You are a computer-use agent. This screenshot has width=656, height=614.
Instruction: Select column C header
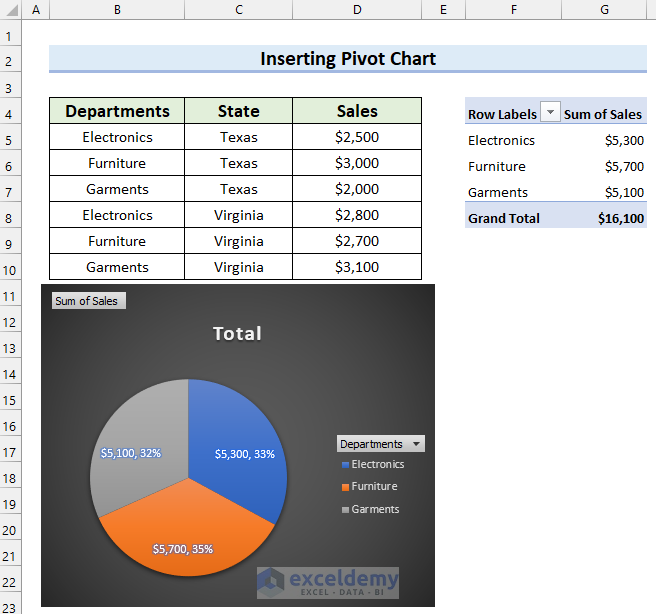click(238, 9)
